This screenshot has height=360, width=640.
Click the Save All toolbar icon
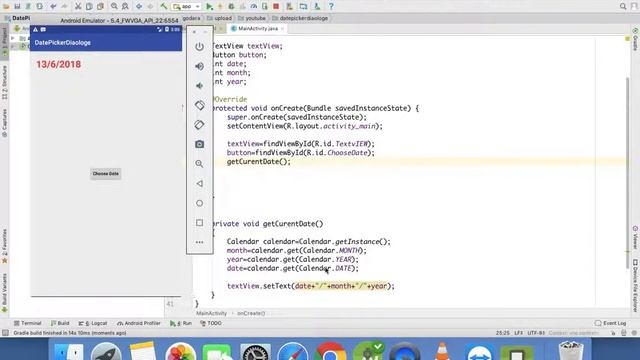[x=17, y=6]
